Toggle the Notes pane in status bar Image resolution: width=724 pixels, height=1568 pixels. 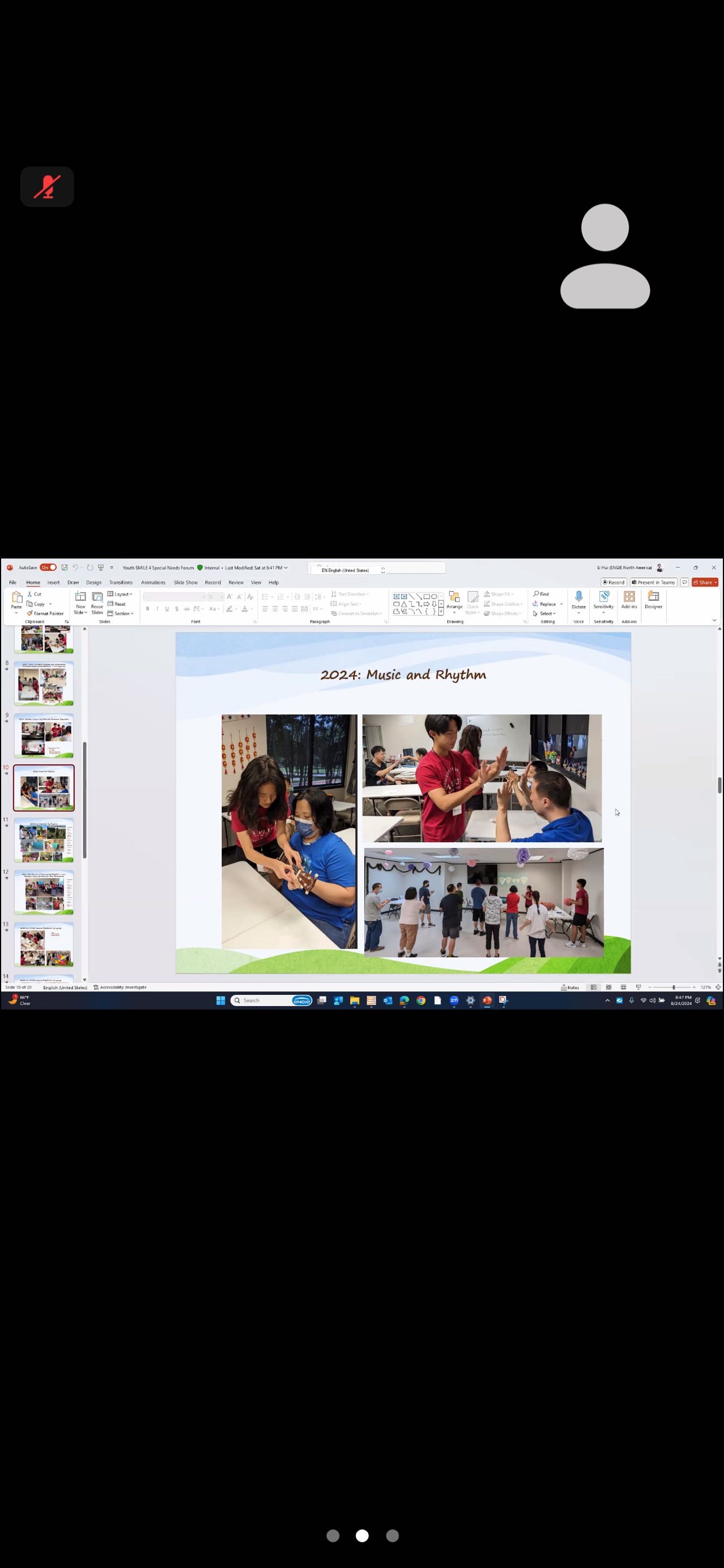pyautogui.click(x=570, y=987)
